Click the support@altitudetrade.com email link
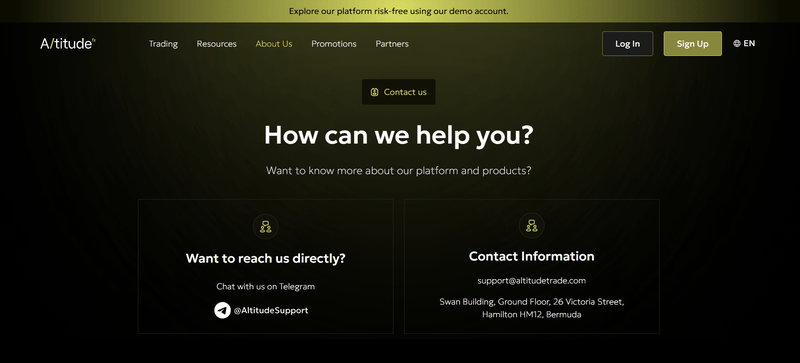Image resolution: width=800 pixels, height=363 pixels. click(x=532, y=281)
